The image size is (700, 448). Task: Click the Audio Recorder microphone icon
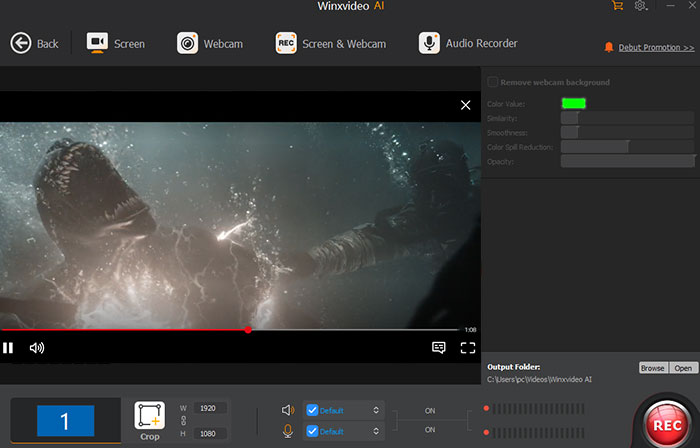[x=429, y=43]
